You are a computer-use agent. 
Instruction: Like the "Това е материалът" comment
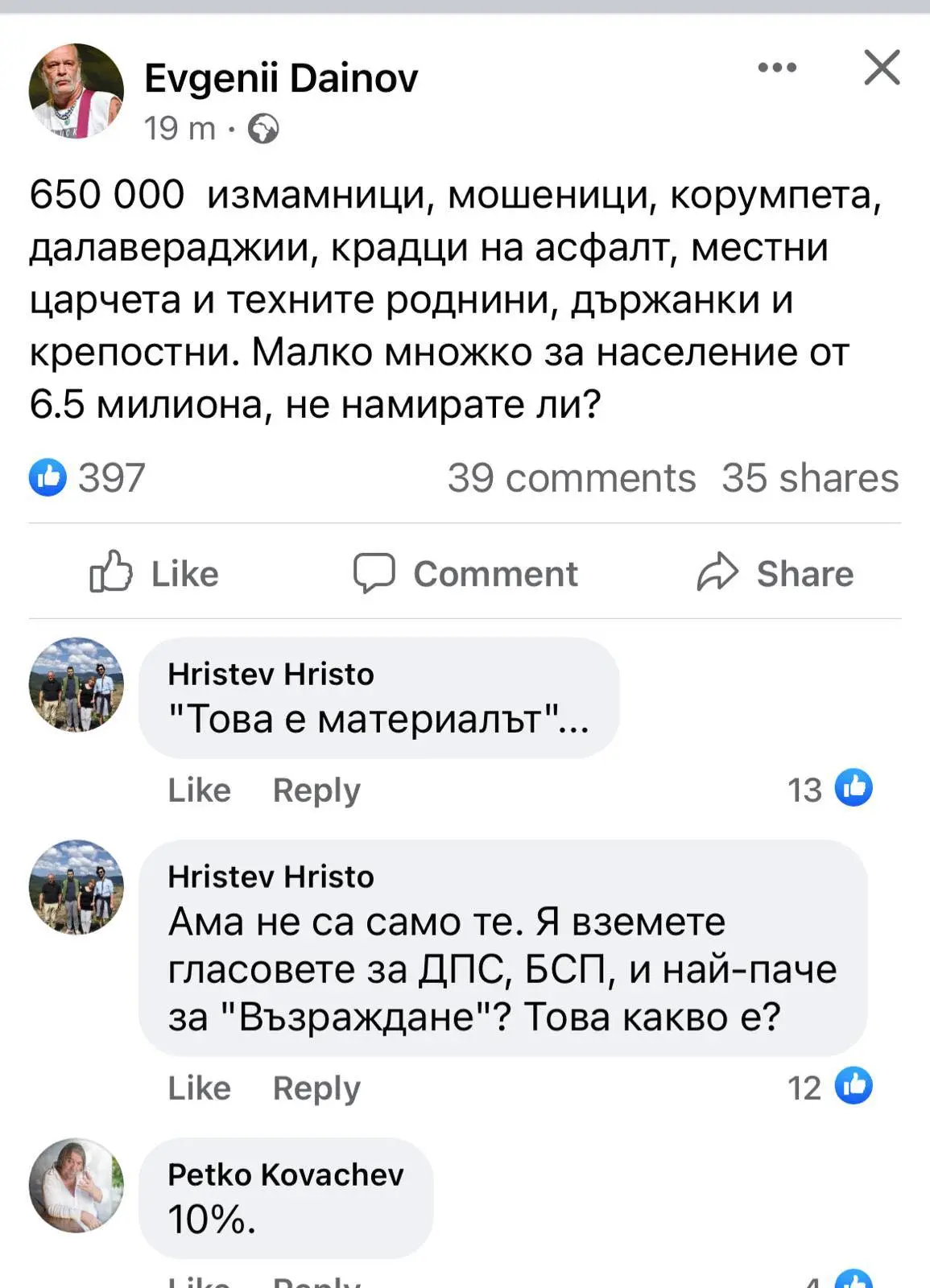(199, 791)
